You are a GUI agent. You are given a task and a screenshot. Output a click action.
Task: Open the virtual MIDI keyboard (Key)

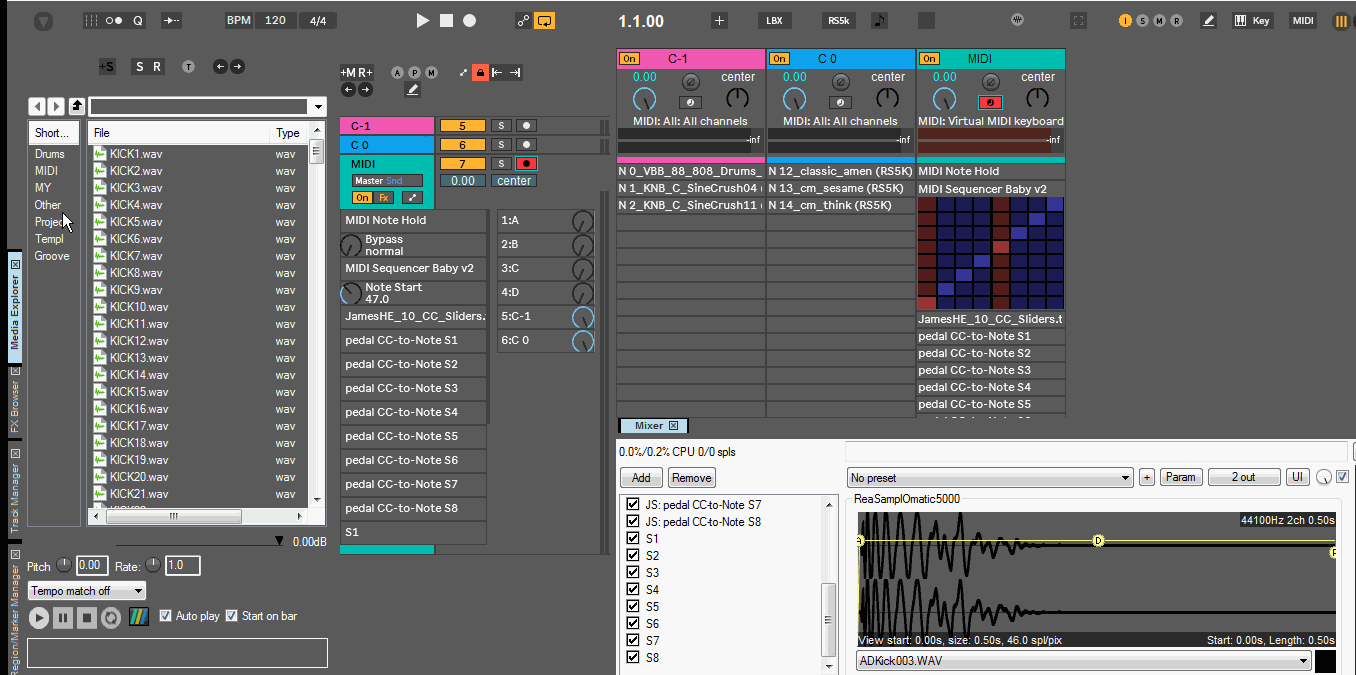click(x=1252, y=21)
